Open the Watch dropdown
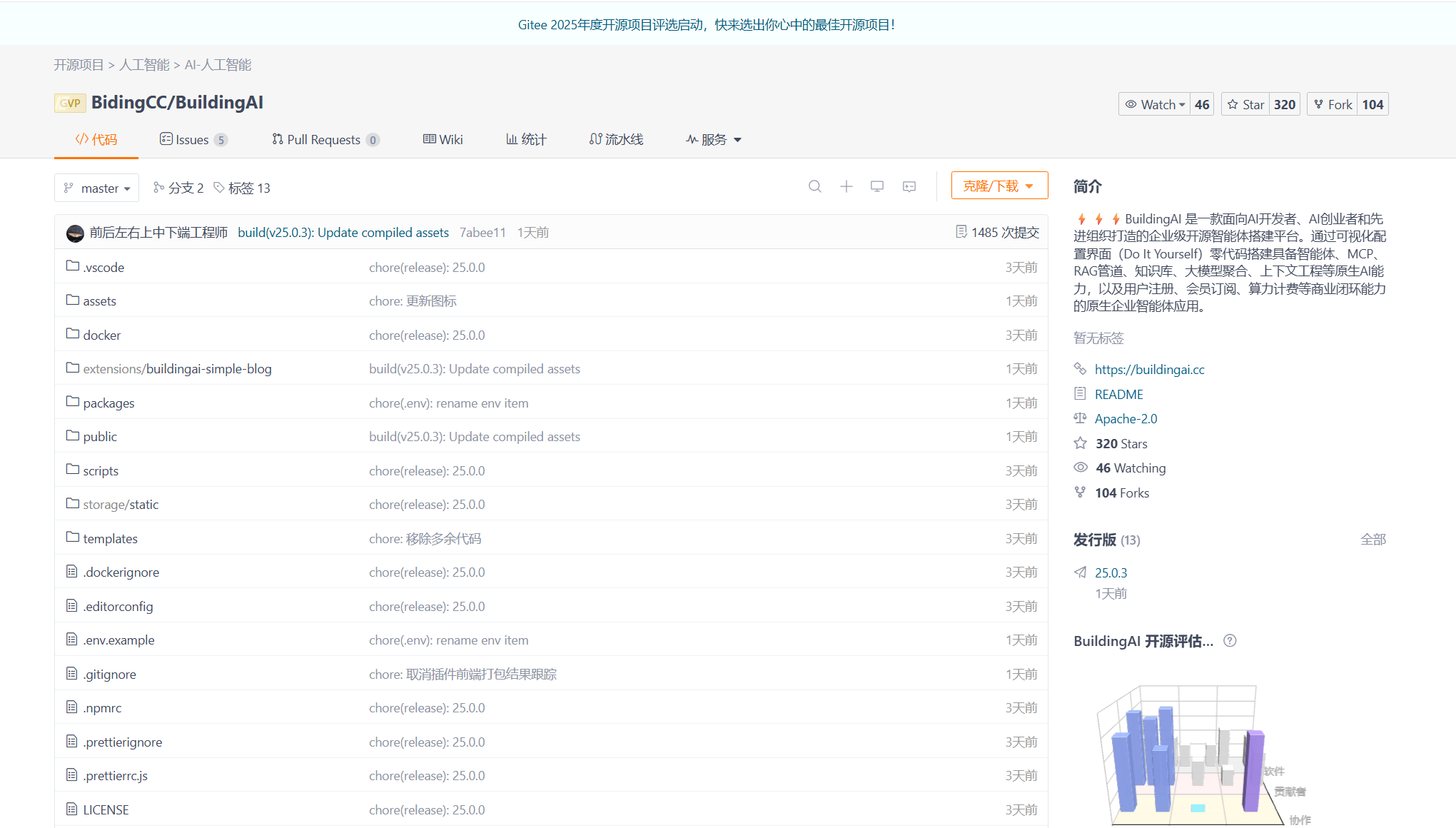Screen dimensions: 1456x828 point(1155,104)
